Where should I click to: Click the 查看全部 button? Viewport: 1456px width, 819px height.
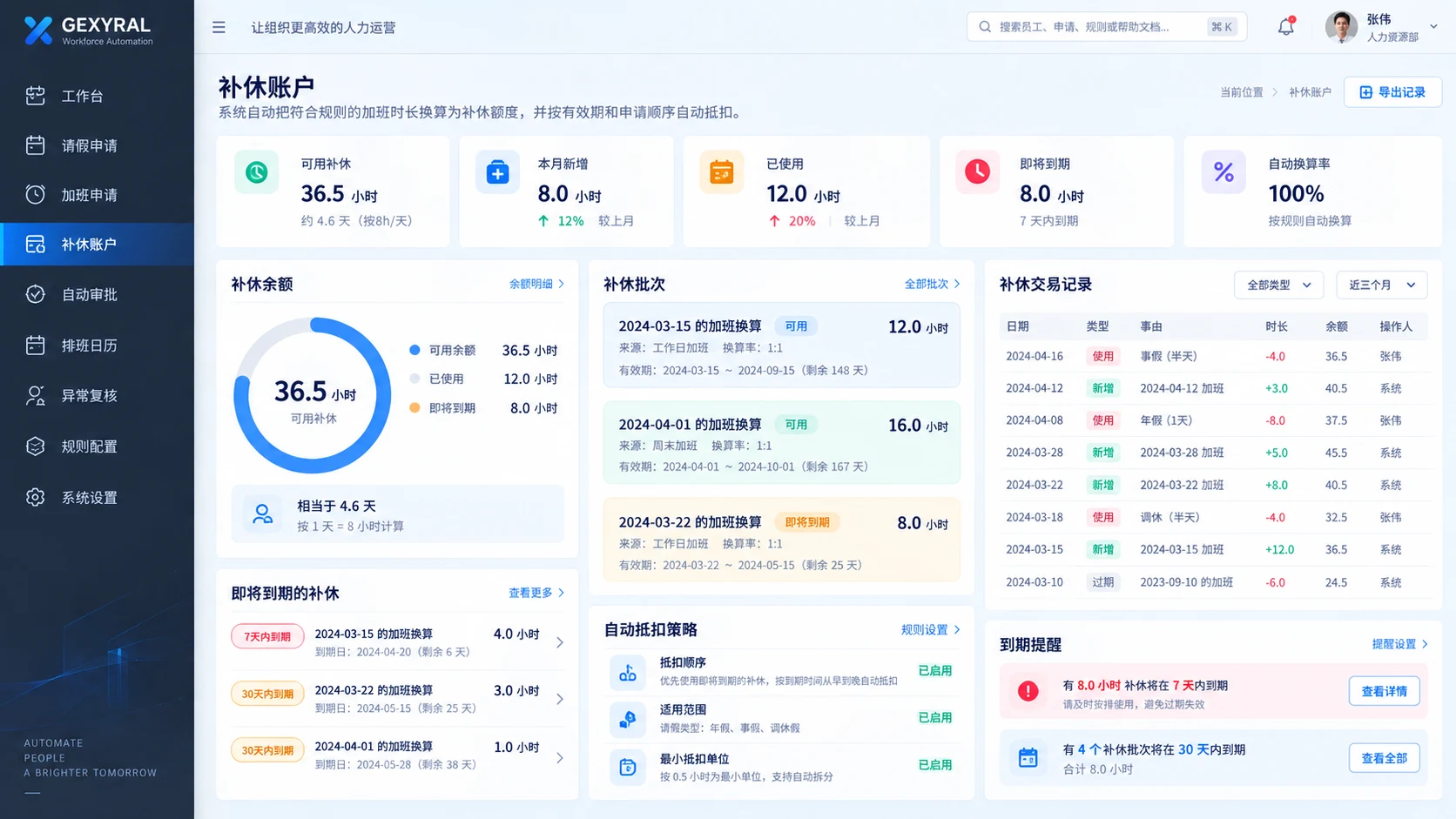(1384, 758)
